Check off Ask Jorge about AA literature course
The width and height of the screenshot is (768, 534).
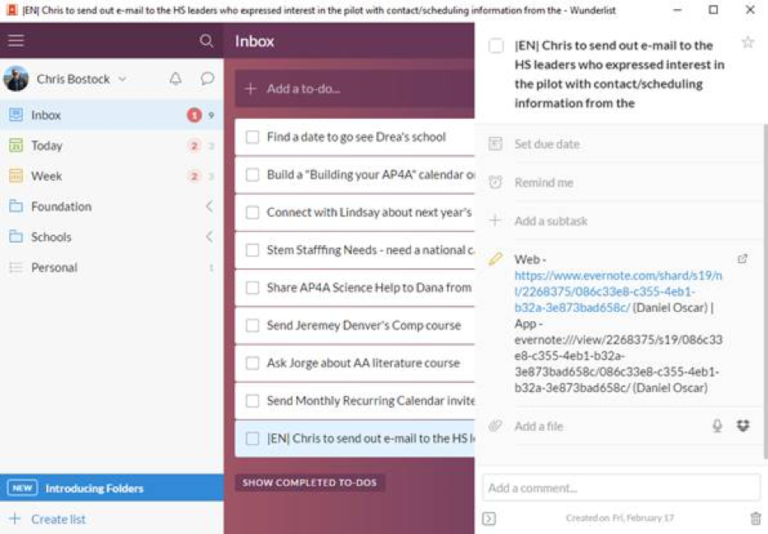(252, 364)
